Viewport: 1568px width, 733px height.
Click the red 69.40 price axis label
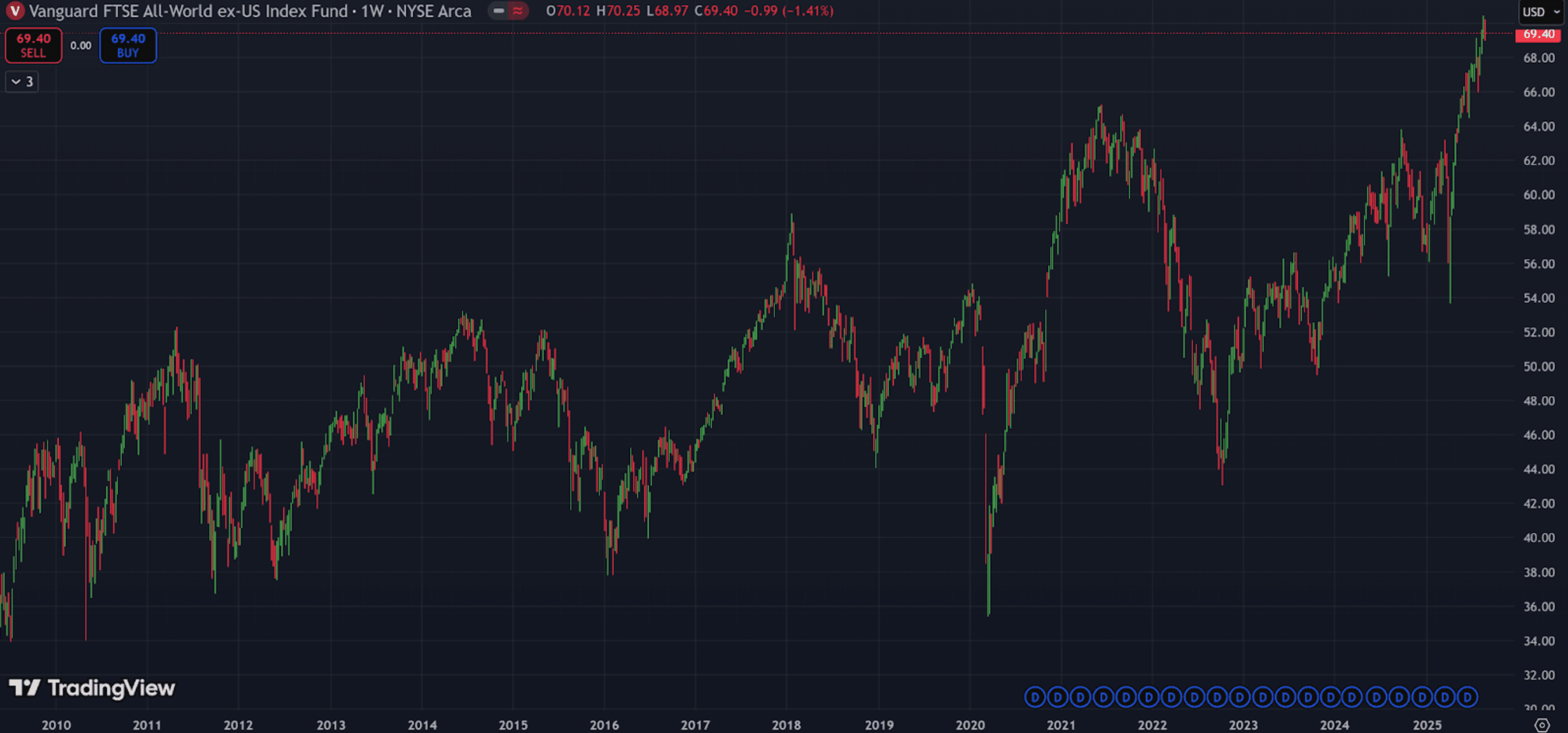pyautogui.click(x=1538, y=34)
